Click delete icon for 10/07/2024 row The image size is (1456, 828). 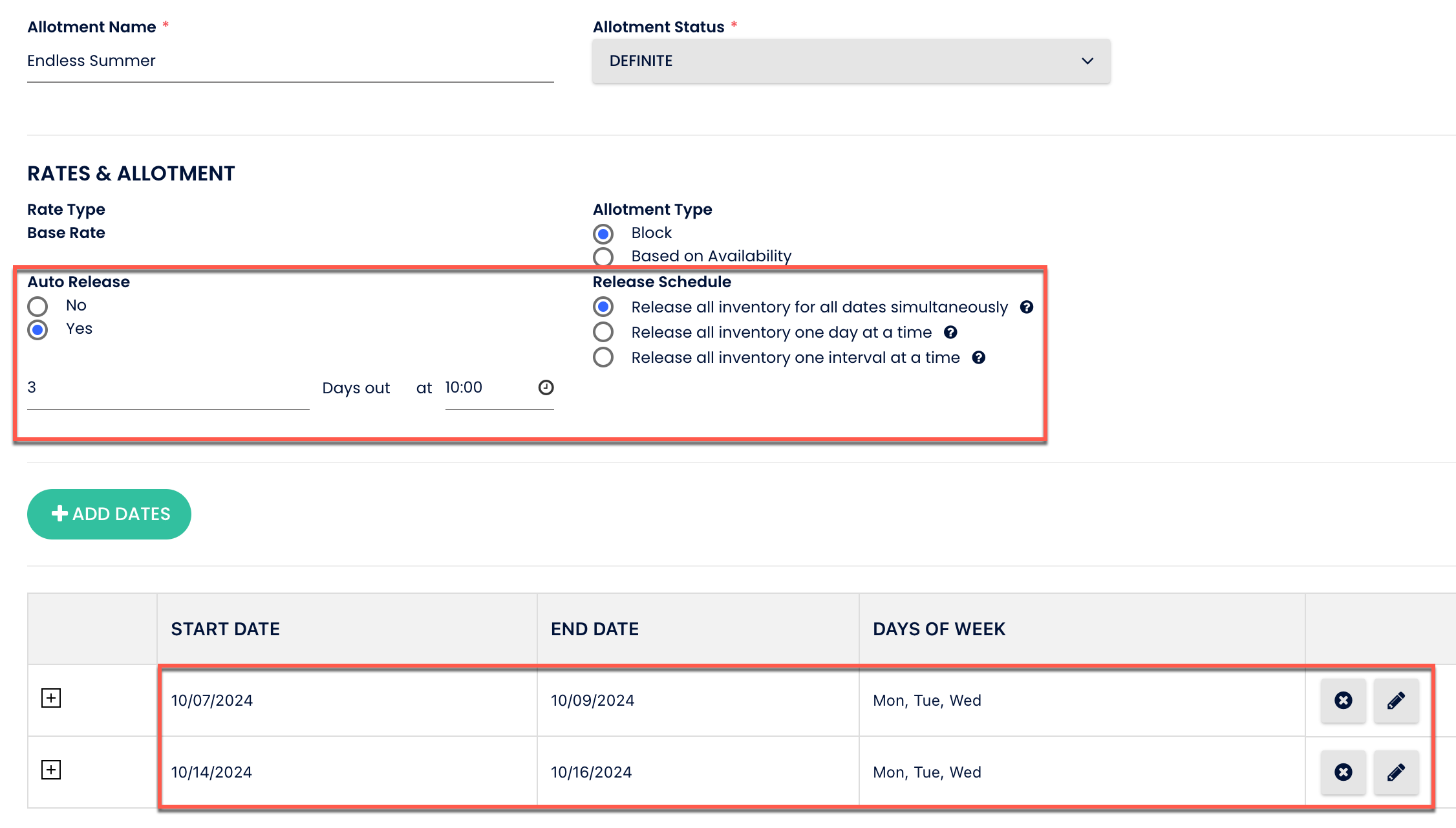tap(1343, 700)
